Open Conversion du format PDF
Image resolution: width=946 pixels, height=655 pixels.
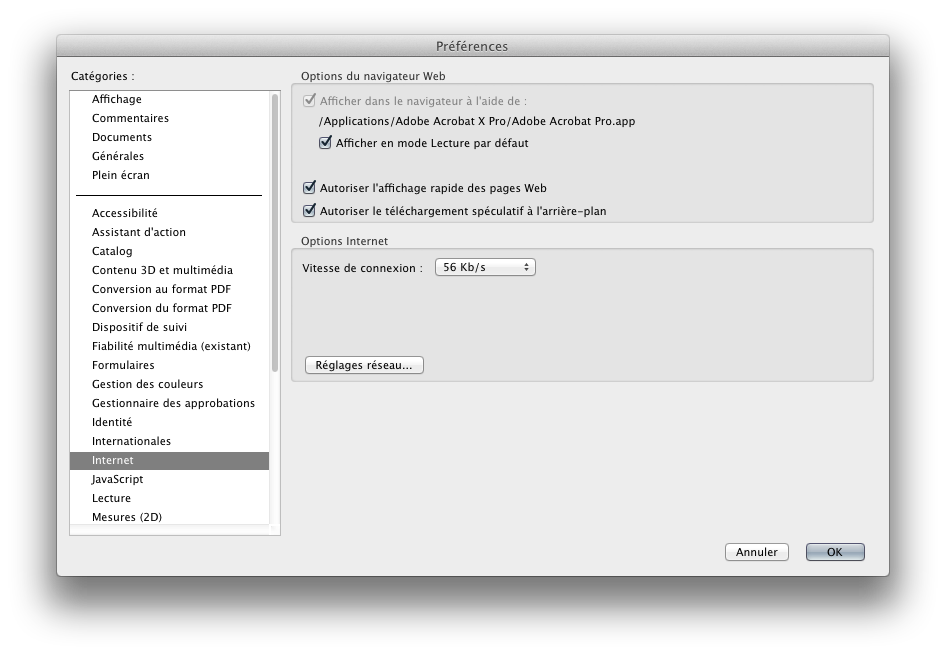pos(169,308)
